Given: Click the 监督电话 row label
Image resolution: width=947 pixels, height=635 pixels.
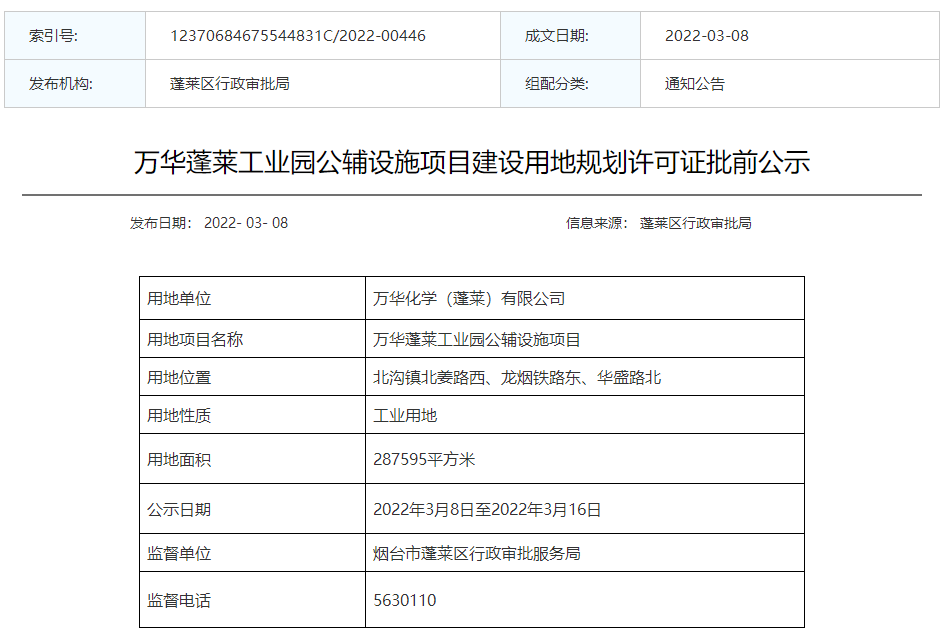Looking at the screenshot, I should point(179,601).
